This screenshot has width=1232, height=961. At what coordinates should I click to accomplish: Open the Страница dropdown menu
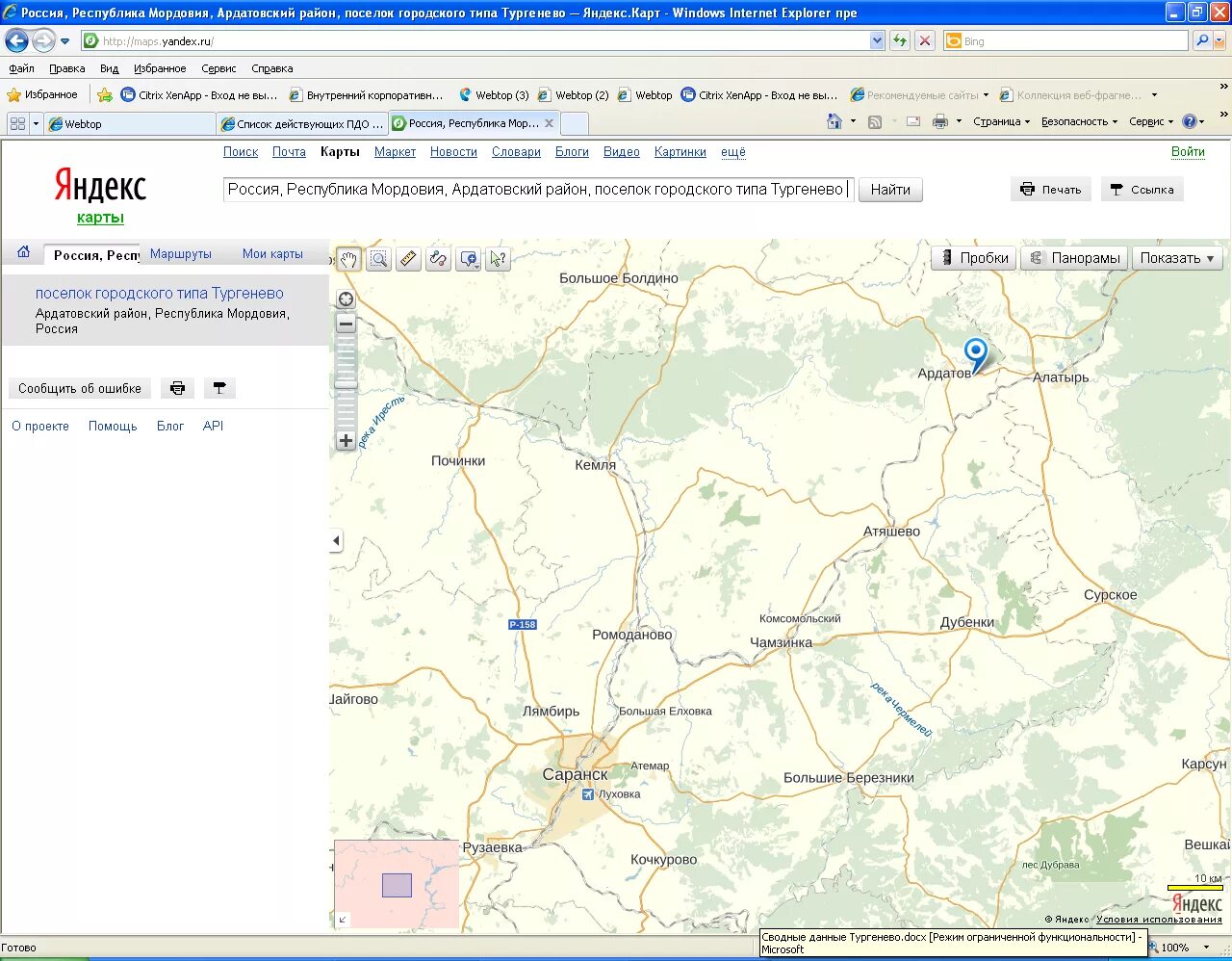(x=1001, y=121)
